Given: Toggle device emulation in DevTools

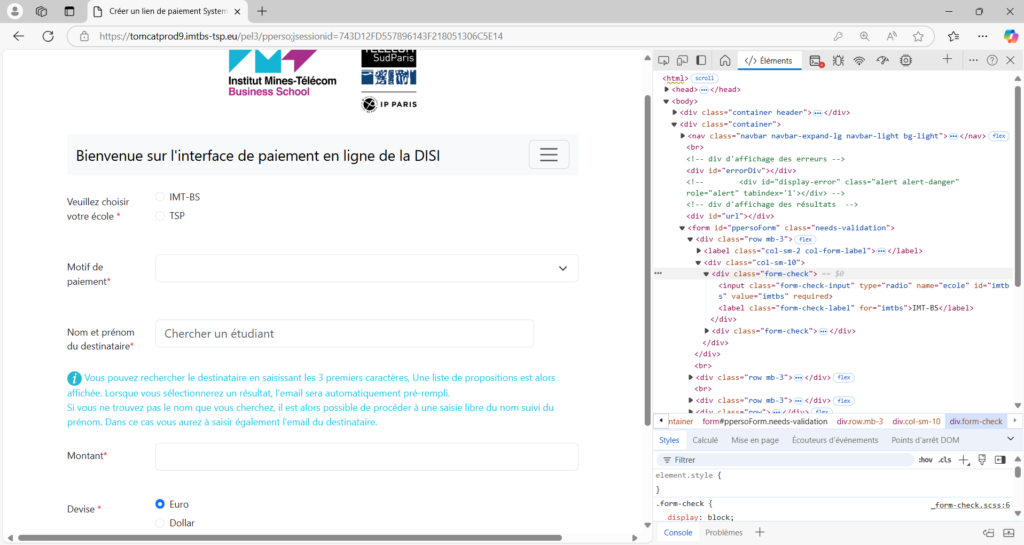Looking at the screenshot, I should 682,61.
